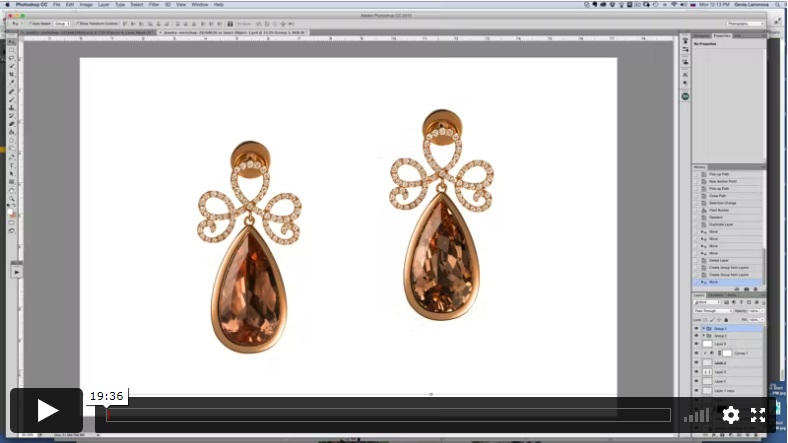Viewport: 788px width, 443px height.
Task: Select the Rectangular Marquee tool
Action: pos(12,50)
